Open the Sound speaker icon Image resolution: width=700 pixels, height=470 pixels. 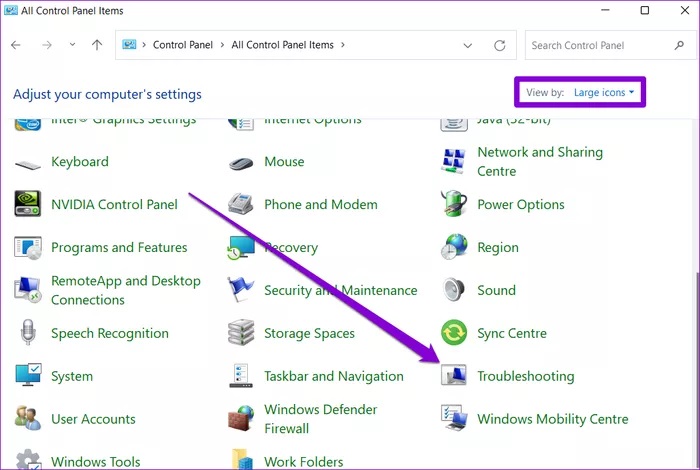click(454, 290)
